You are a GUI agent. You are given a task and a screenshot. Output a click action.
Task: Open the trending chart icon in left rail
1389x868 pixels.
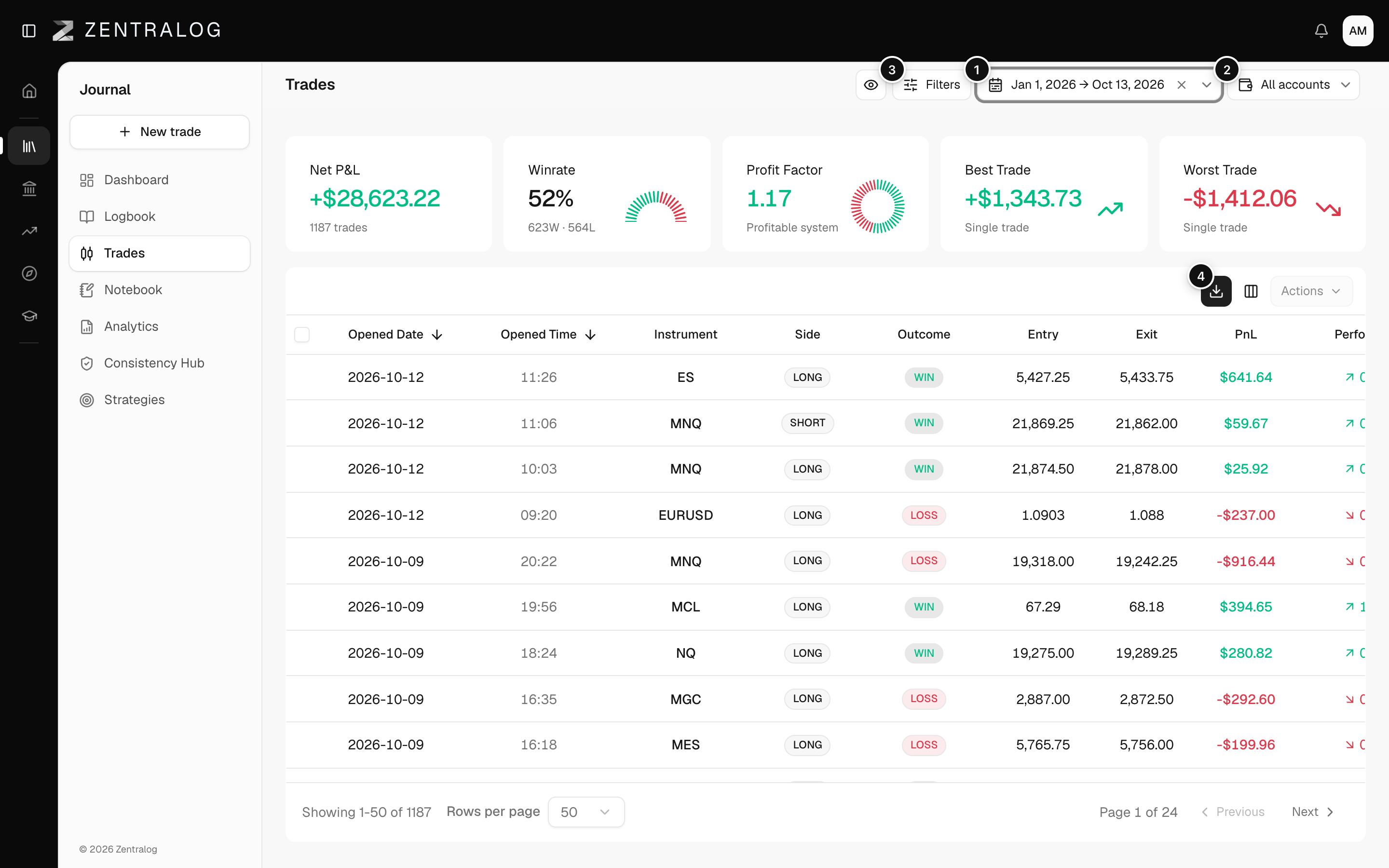29,231
